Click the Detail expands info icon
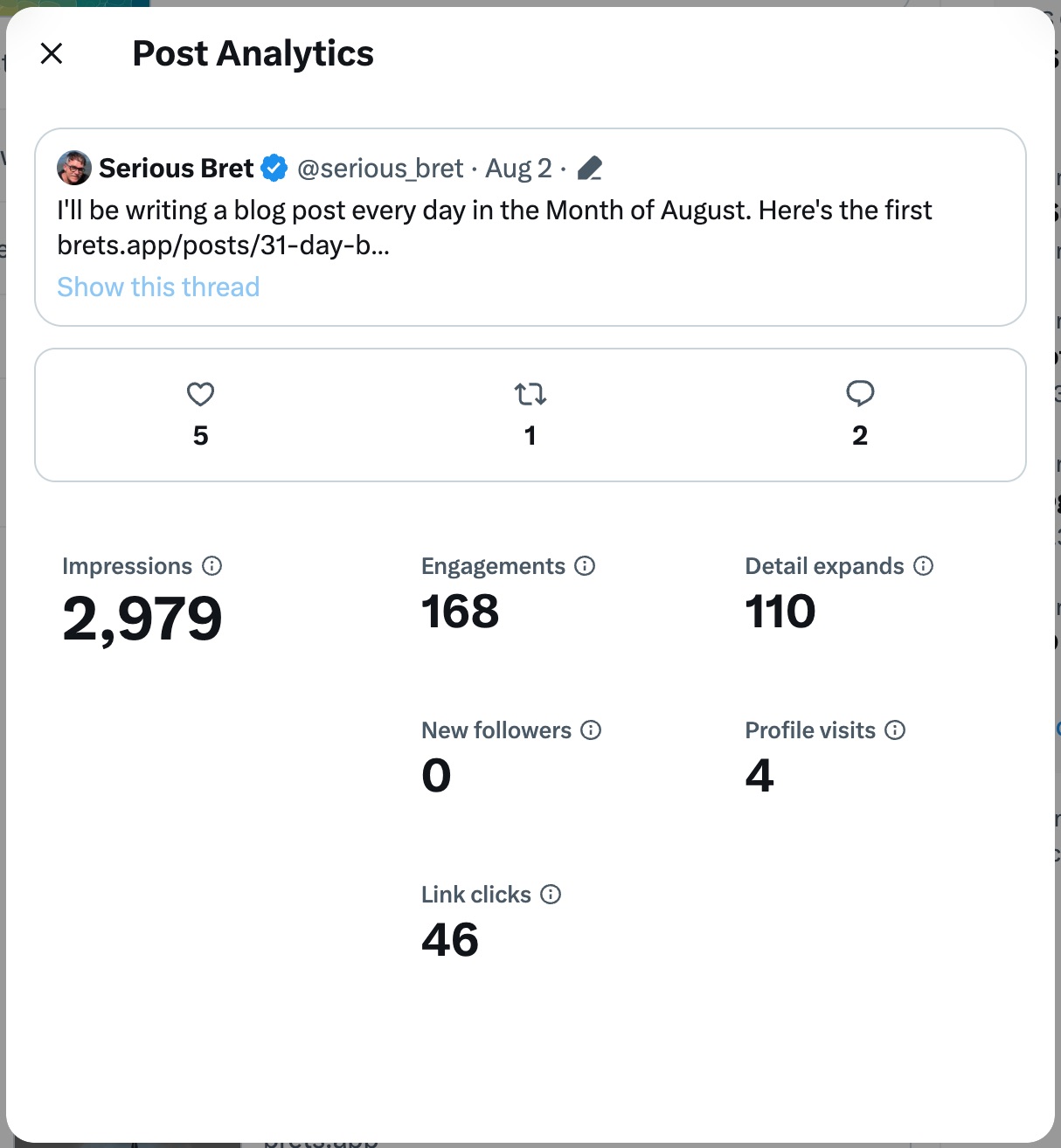Viewport: 1061px width, 1148px height. click(924, 566)
